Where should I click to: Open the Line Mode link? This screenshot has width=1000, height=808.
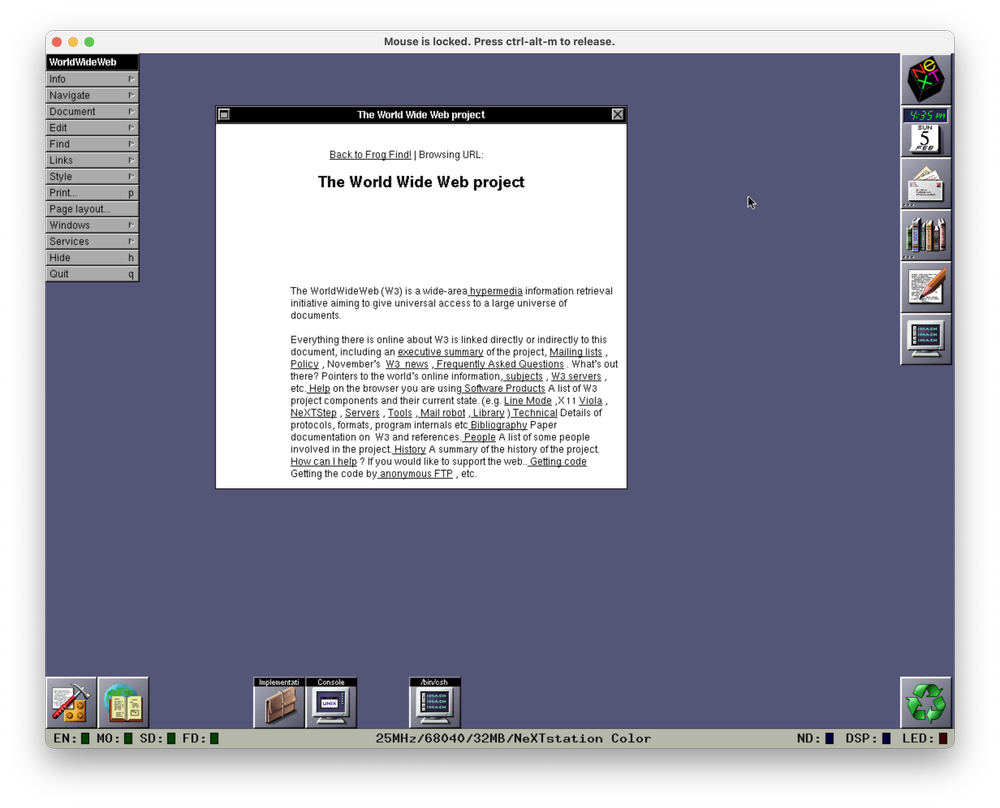(527, 400)
